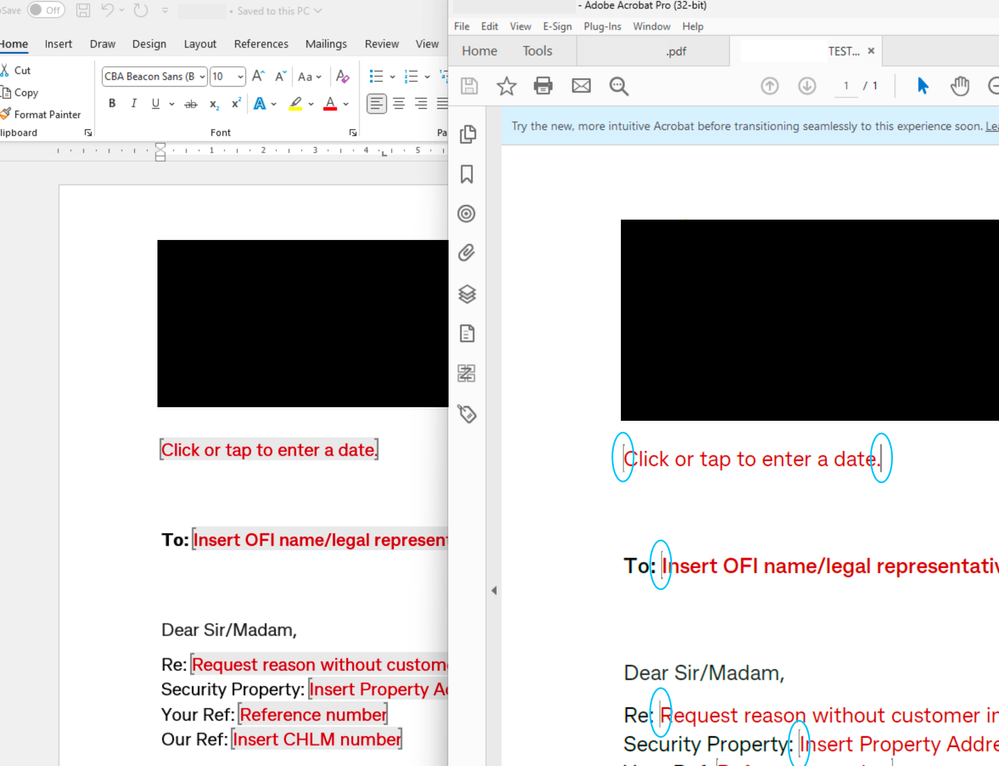This screenshot has height=766, width=999.
Task: Click the Insert CHLM number field
Action: (317, 739)
